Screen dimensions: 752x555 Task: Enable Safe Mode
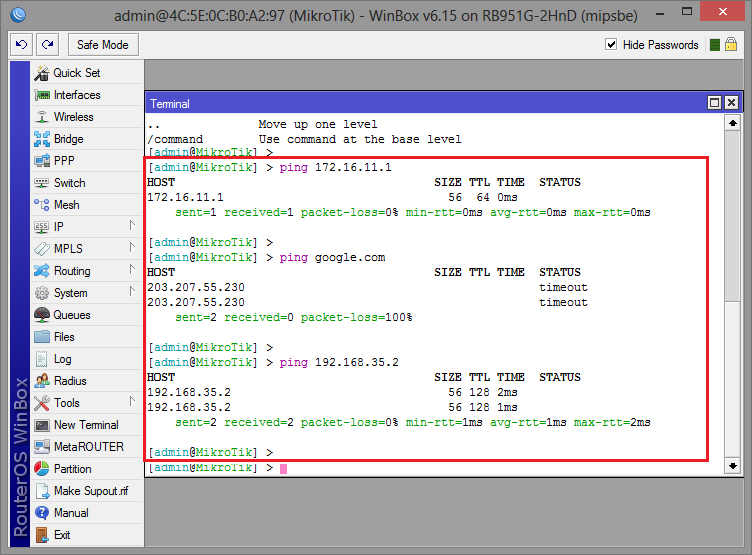click(x=103, y=45)
